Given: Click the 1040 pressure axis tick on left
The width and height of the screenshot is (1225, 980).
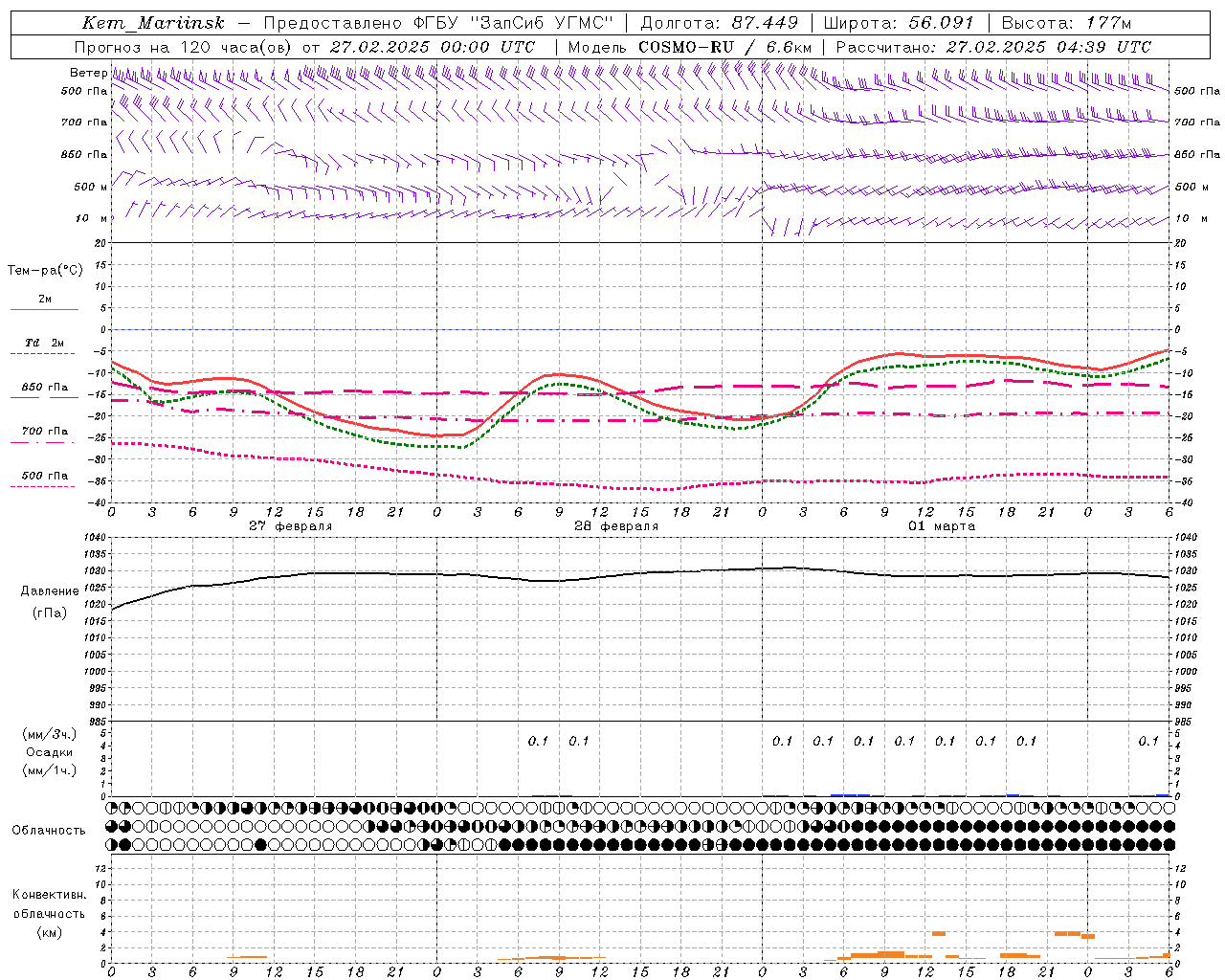Looking at the screenshot, I should tap(97, 537).
